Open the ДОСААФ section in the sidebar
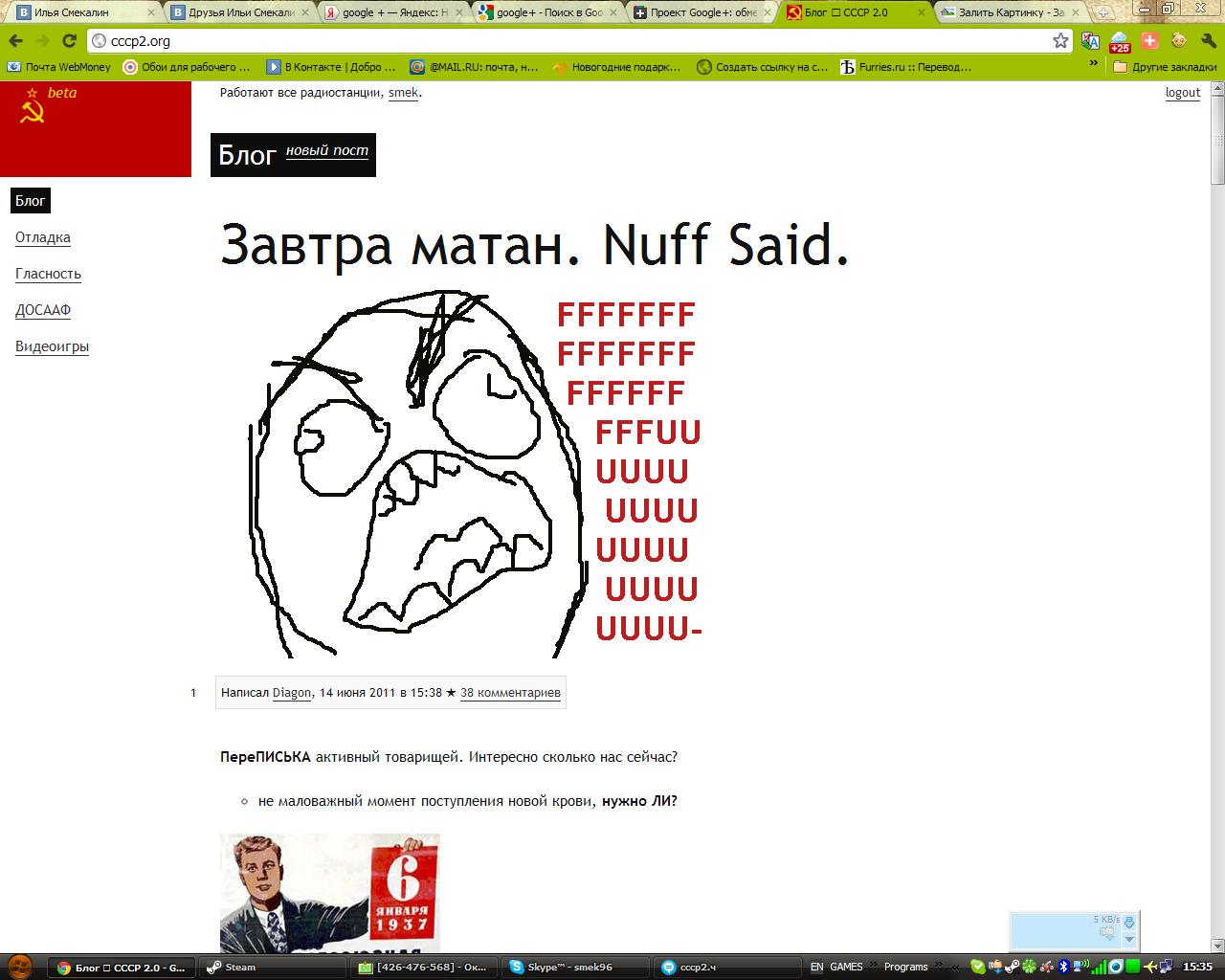1225x980 pixels. pyautogui.click(x=43, y=310)
